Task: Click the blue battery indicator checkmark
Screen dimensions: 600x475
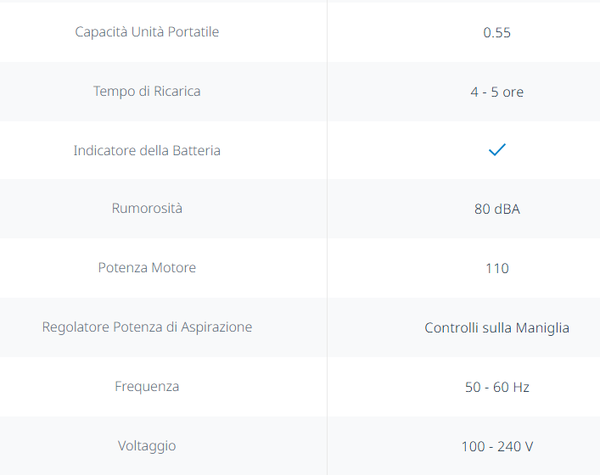Action: click(x=497, y=150)
